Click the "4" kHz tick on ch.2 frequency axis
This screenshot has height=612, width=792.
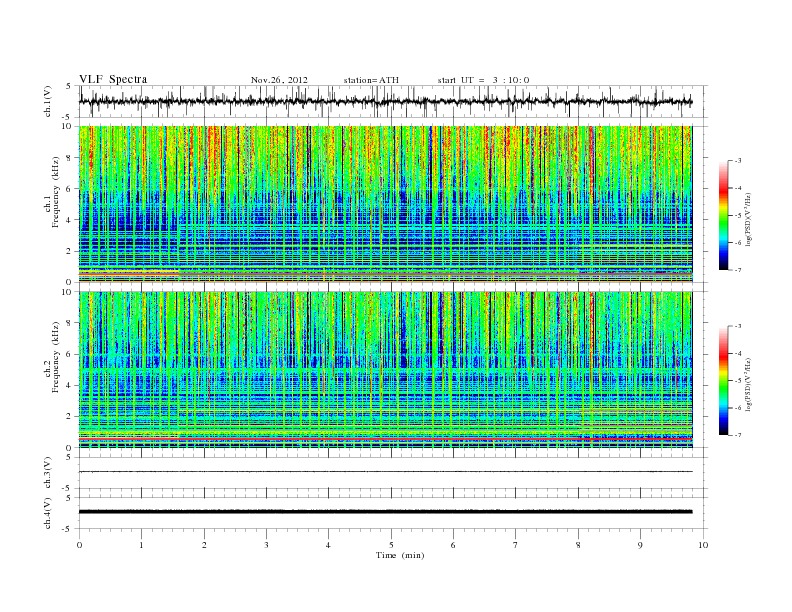(x=69, y=385)
